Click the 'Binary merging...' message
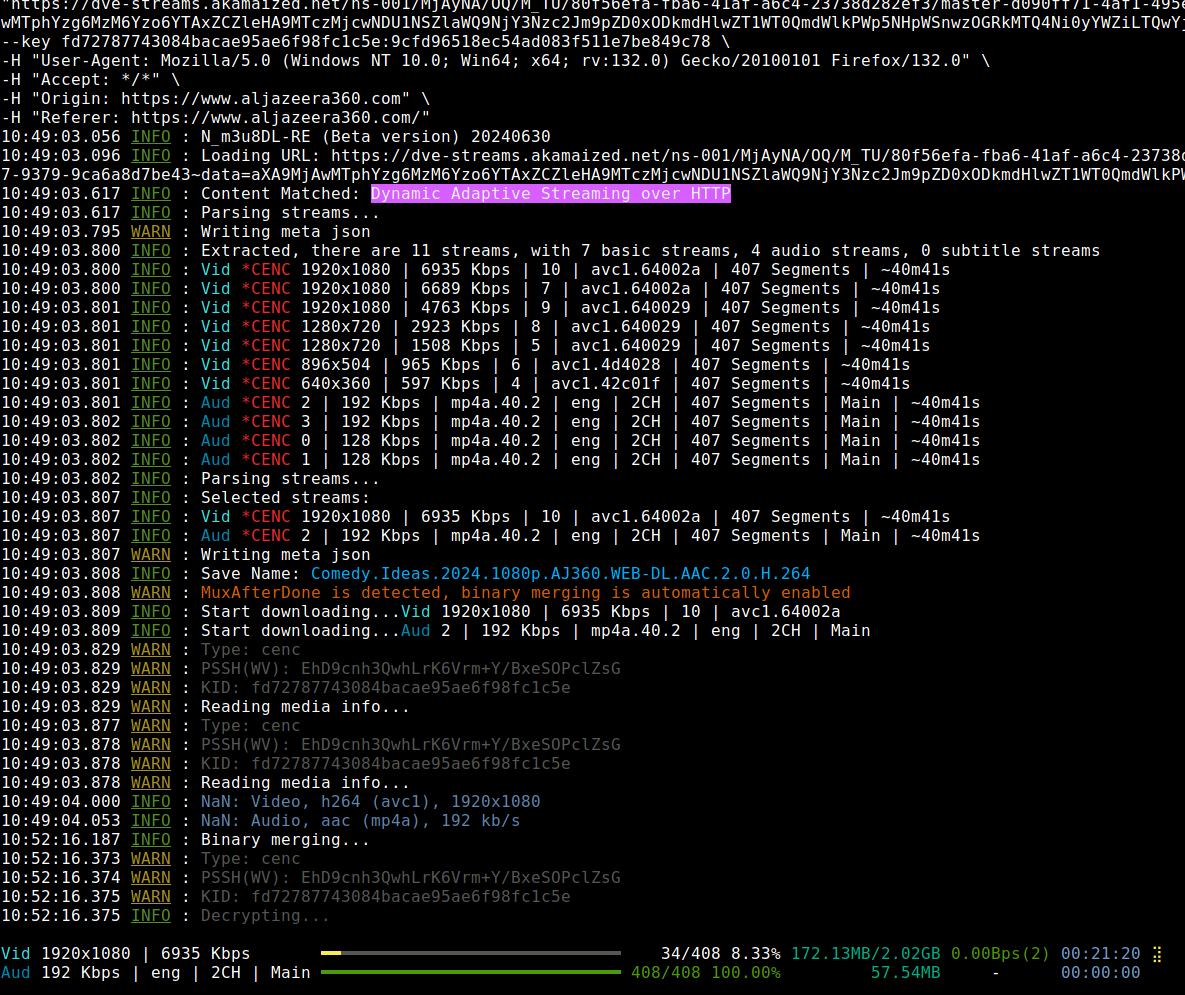This screenshot has height=995, width=1185. pyautogui.click(x=286, y=839)
